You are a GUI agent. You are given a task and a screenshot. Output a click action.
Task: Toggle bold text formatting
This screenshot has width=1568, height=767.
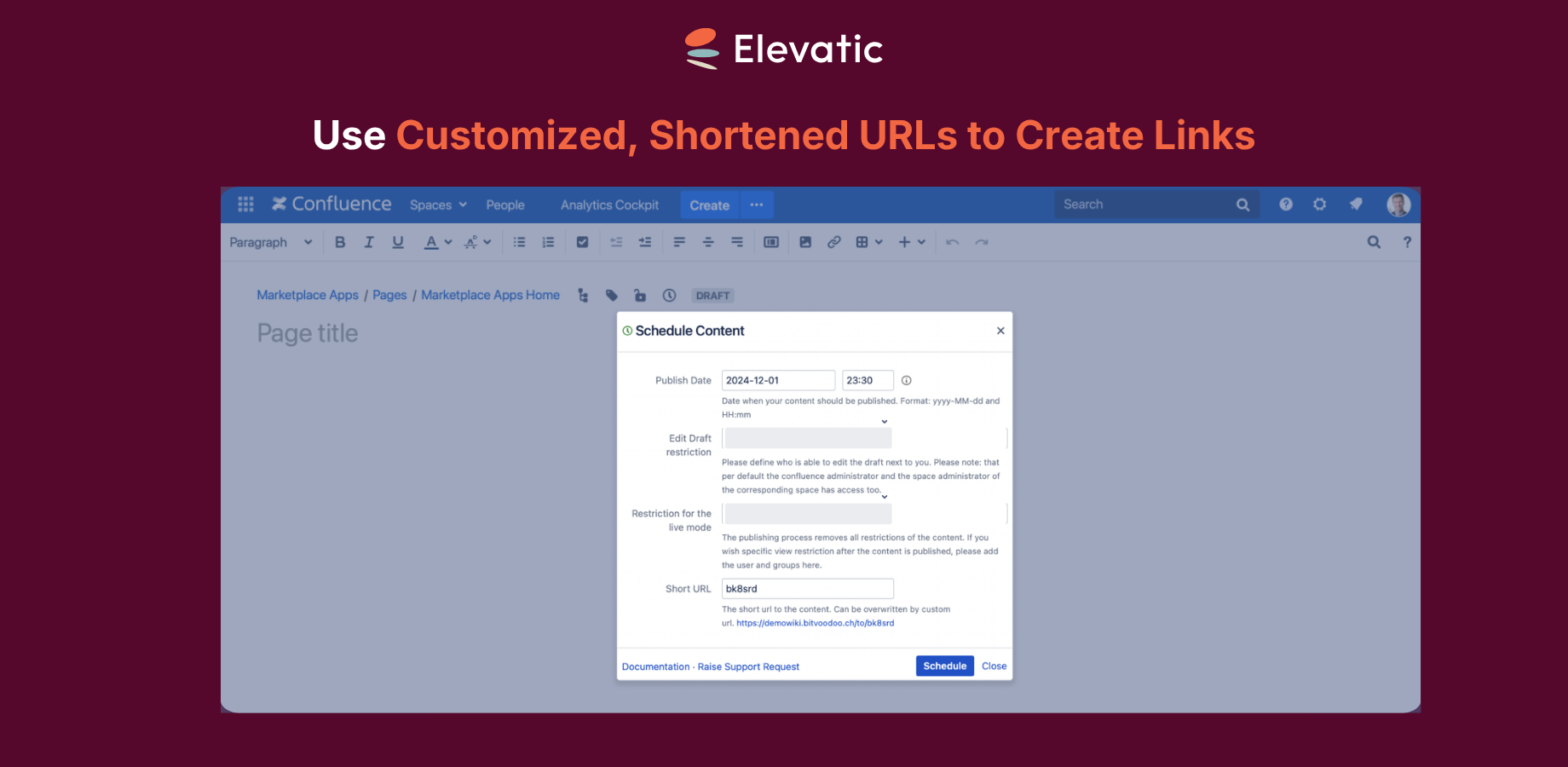340,242
